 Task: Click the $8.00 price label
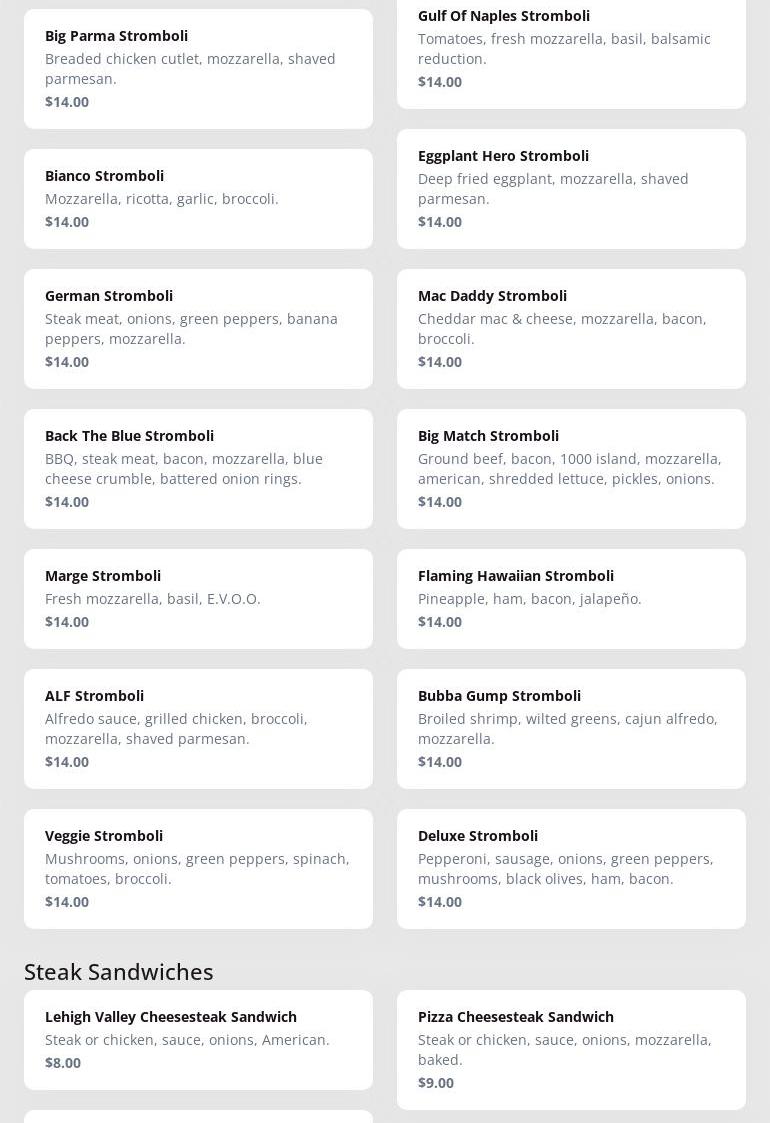[63, 1063]
